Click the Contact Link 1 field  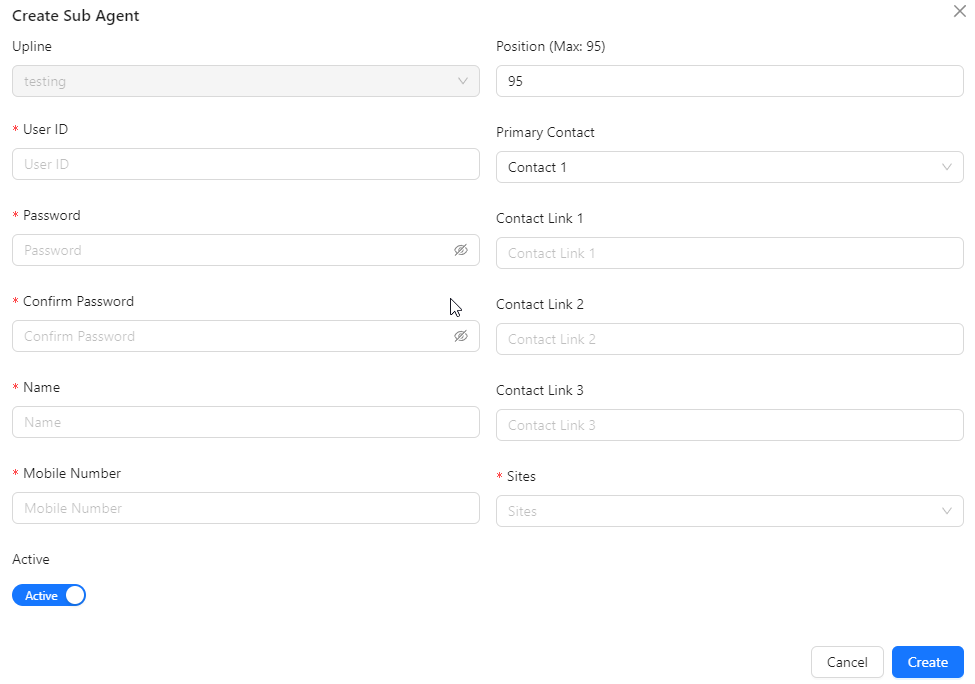[x=729, y=253]
